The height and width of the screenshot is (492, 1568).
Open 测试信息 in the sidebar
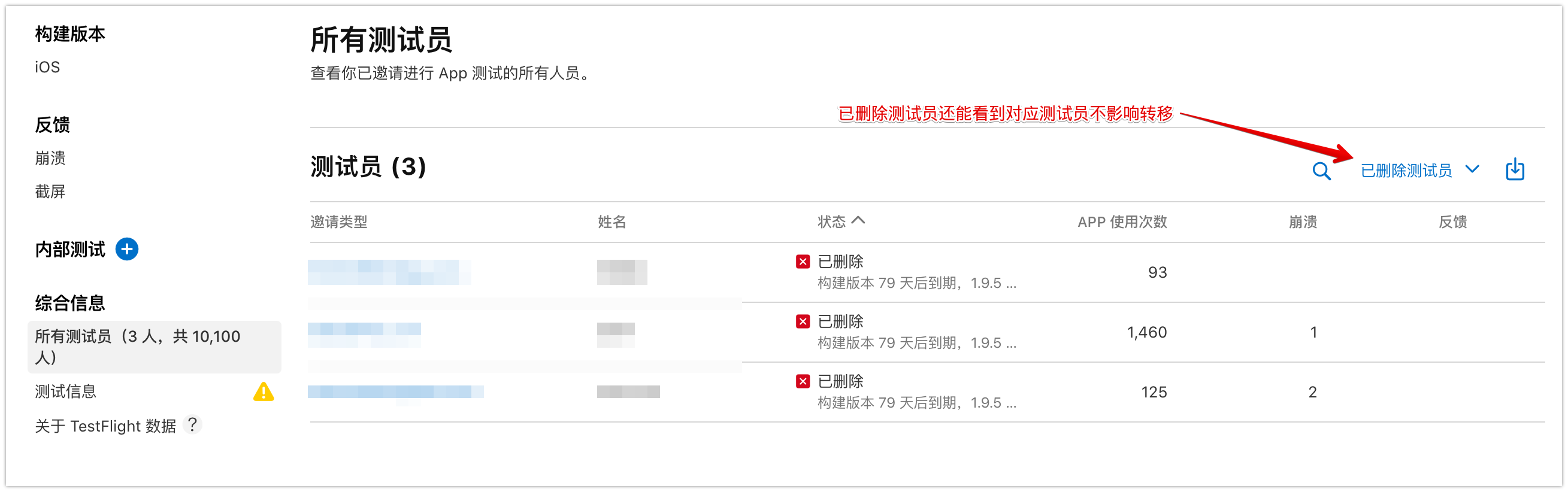tap(66, 391)
